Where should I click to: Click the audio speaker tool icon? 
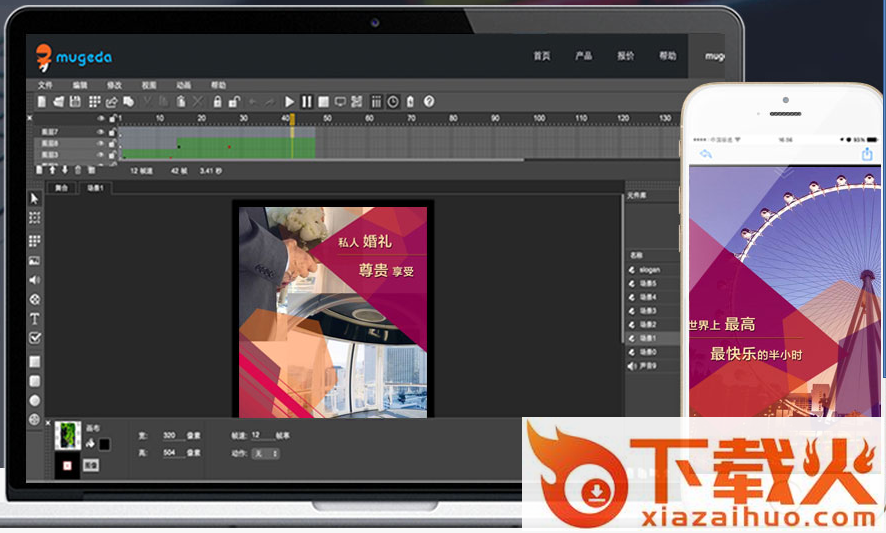coord(35,280)
